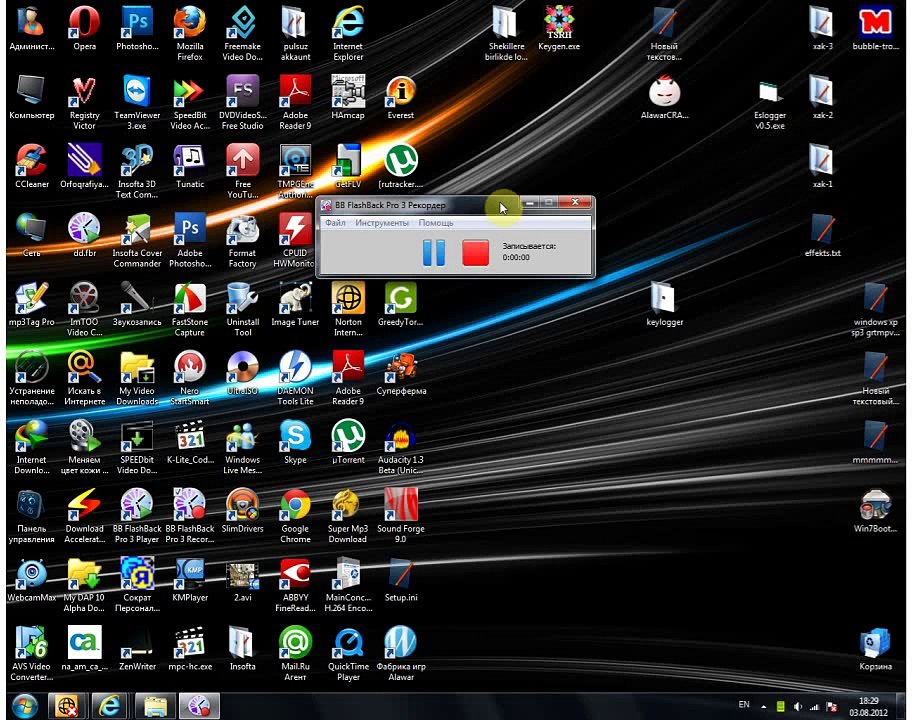
Task: Select the xak-2 folder icon
Action: pyautogui.click(x=822, y=97)
